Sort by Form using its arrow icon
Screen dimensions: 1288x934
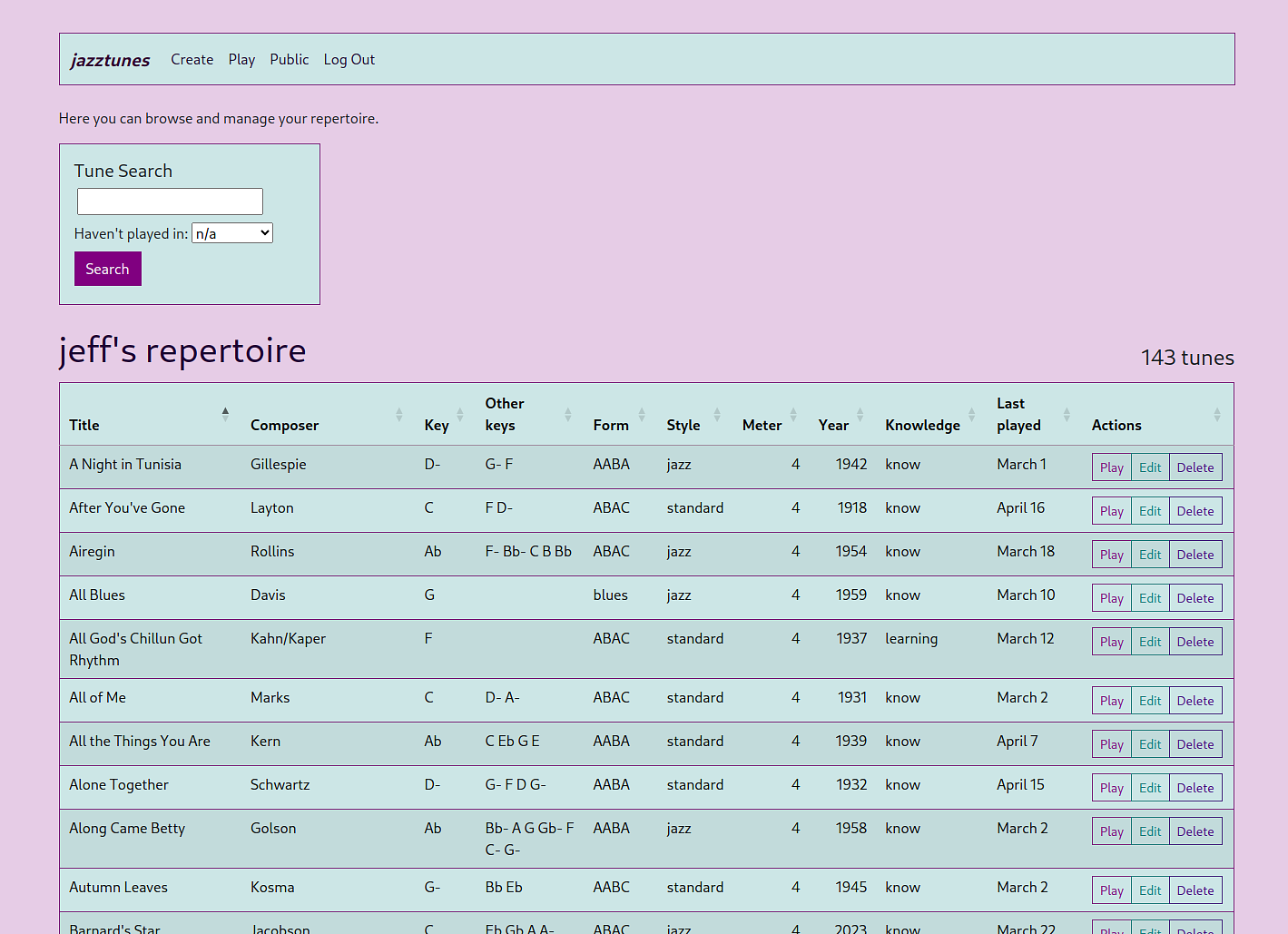pyautogui.click(x=641, y=415)
